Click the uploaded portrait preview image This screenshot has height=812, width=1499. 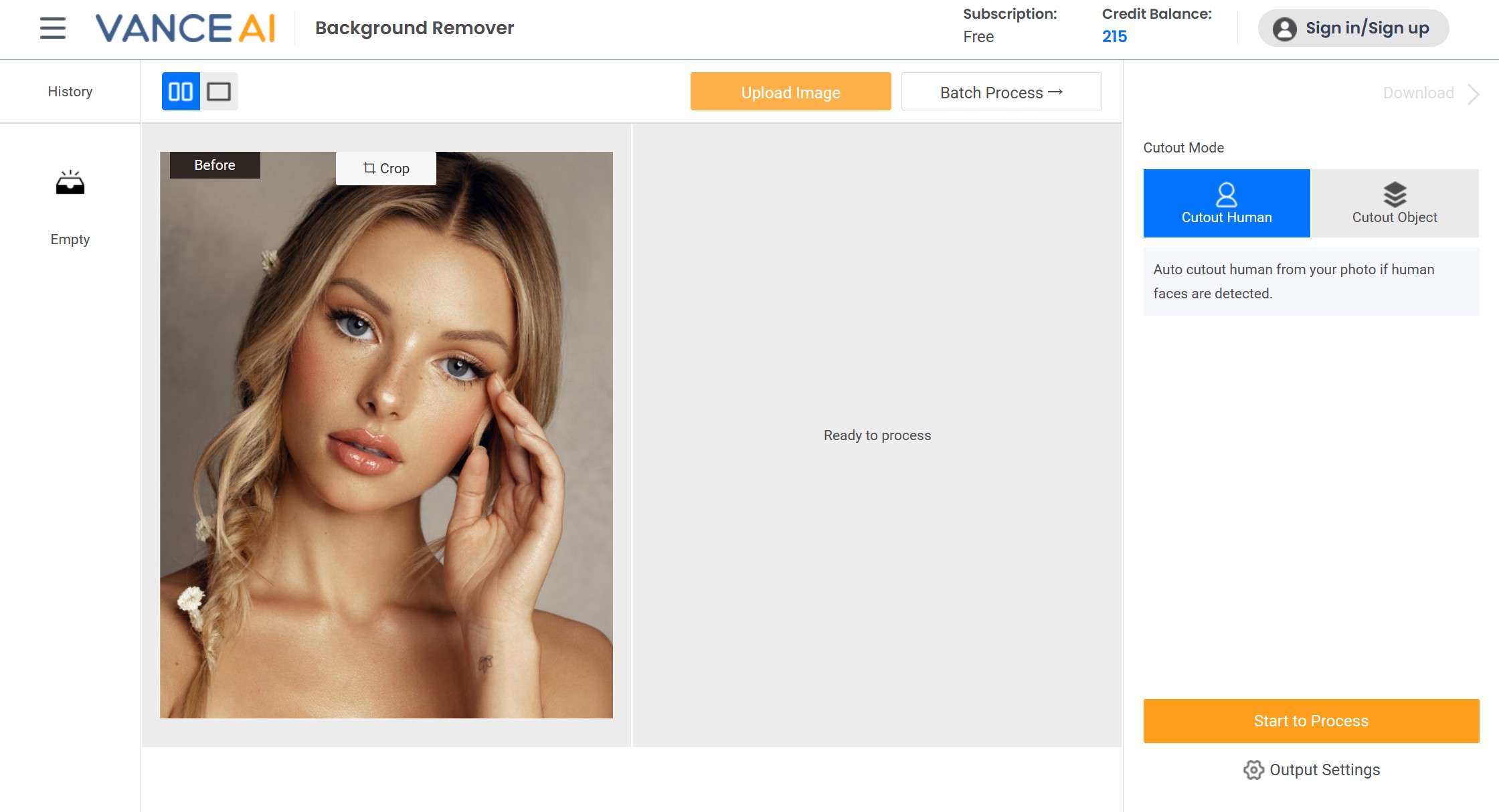pos(387,435)
